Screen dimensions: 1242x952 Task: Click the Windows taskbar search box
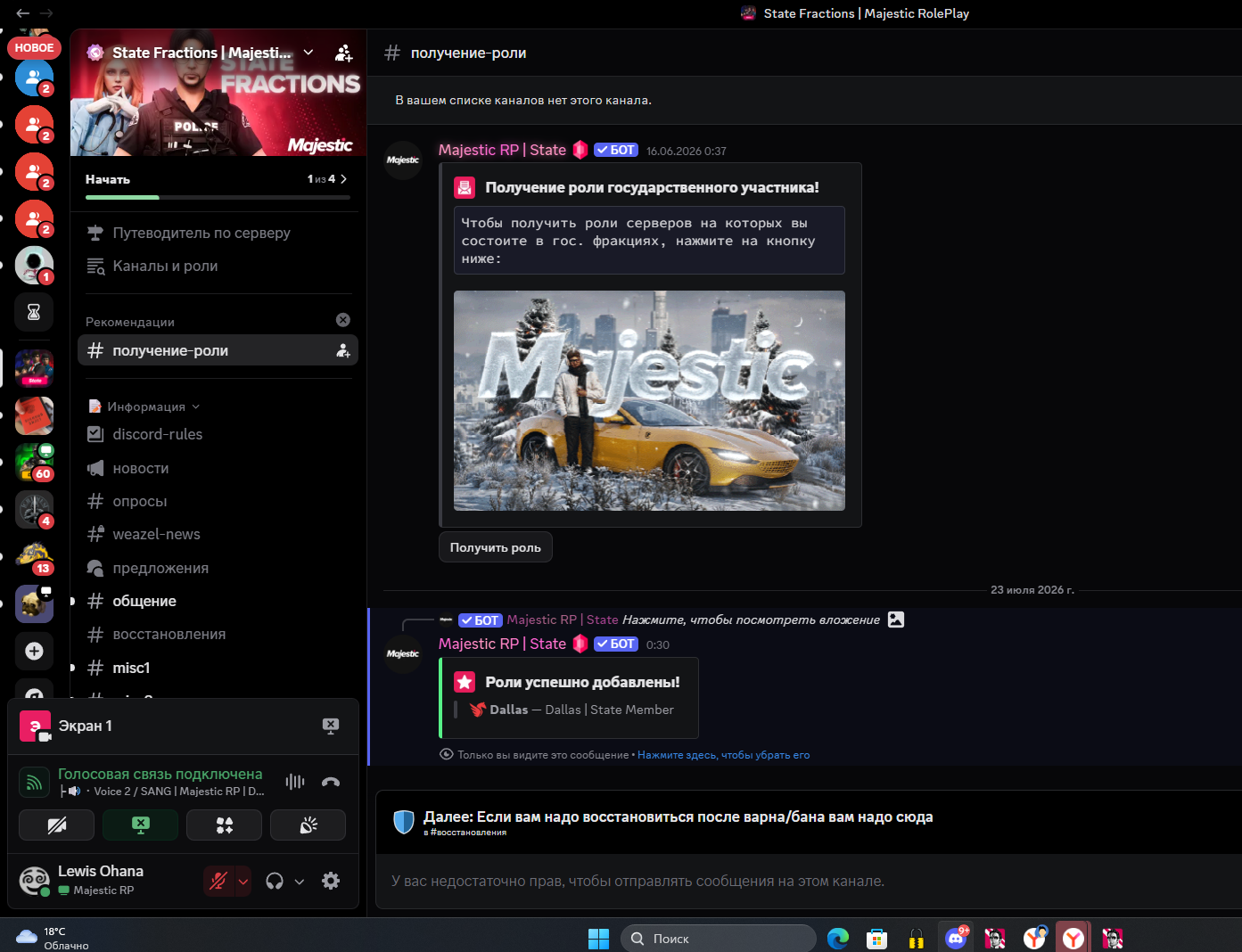click(719, 938)
